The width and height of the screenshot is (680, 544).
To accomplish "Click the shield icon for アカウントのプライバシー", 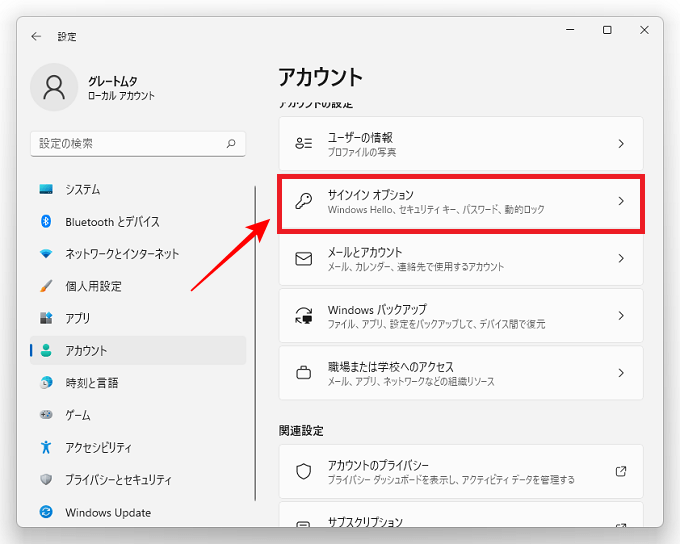I will coord(304,471).
